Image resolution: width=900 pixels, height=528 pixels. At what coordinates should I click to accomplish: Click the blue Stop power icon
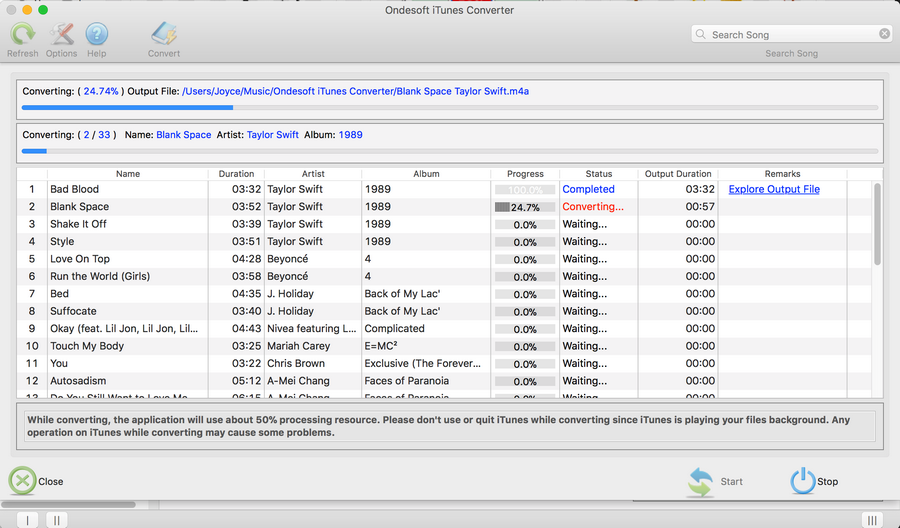point(802,481)
